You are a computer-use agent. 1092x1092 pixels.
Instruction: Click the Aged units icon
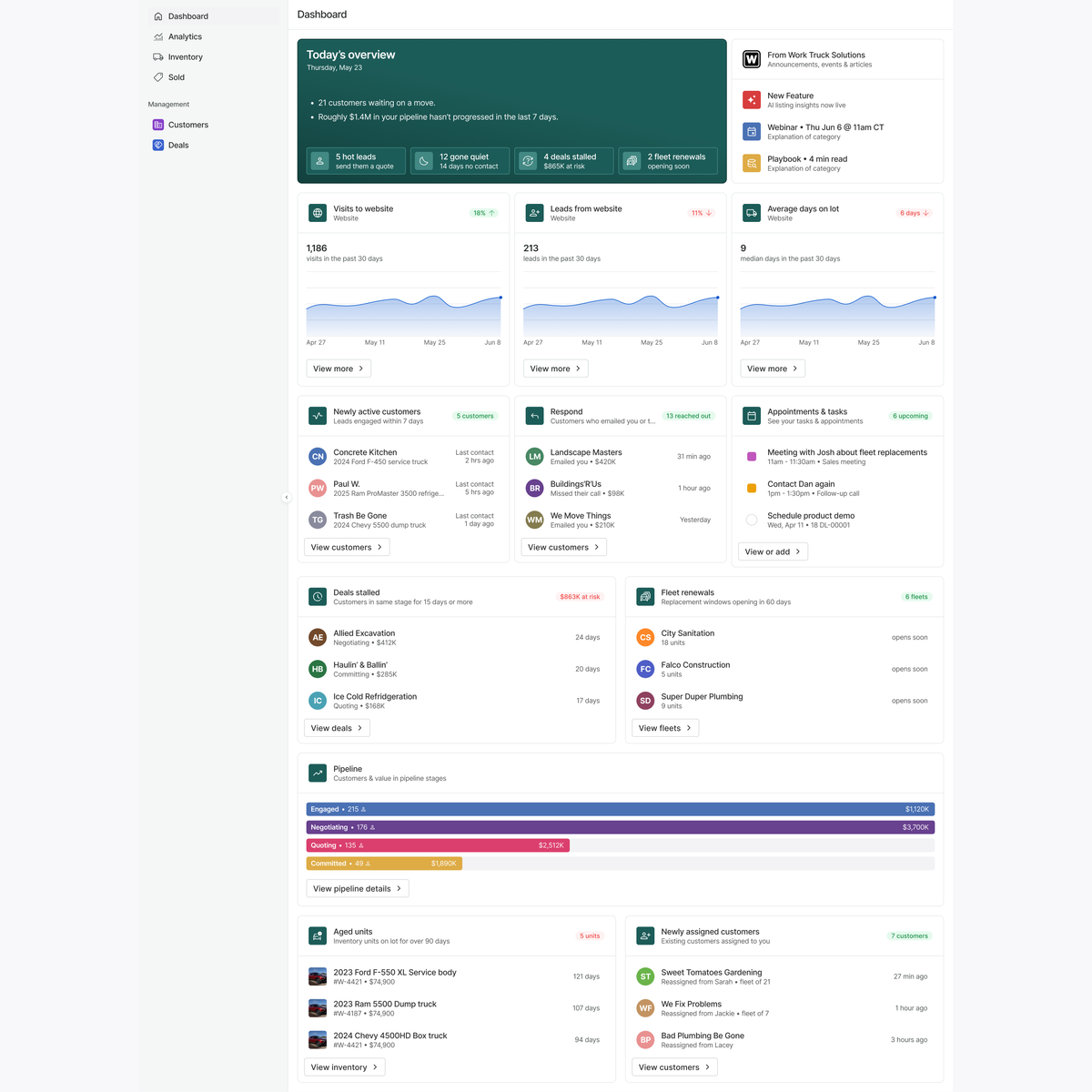(318, 935)
